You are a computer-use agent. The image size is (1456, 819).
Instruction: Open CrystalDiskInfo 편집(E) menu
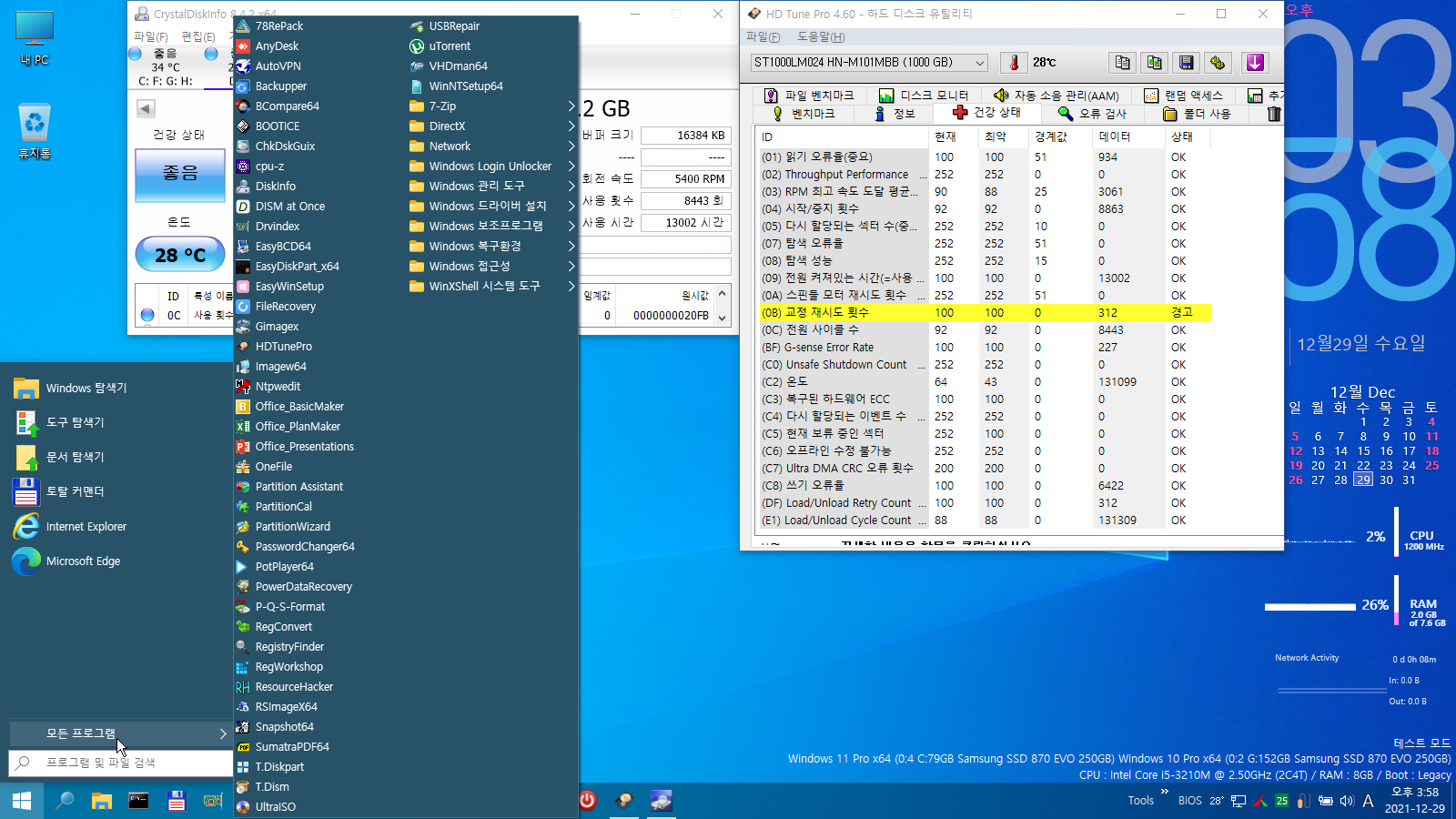(x=198, y=37)
